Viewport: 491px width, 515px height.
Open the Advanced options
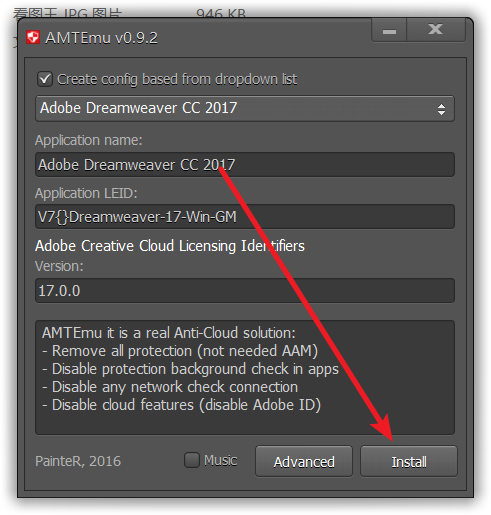click(x=304, y=462)
